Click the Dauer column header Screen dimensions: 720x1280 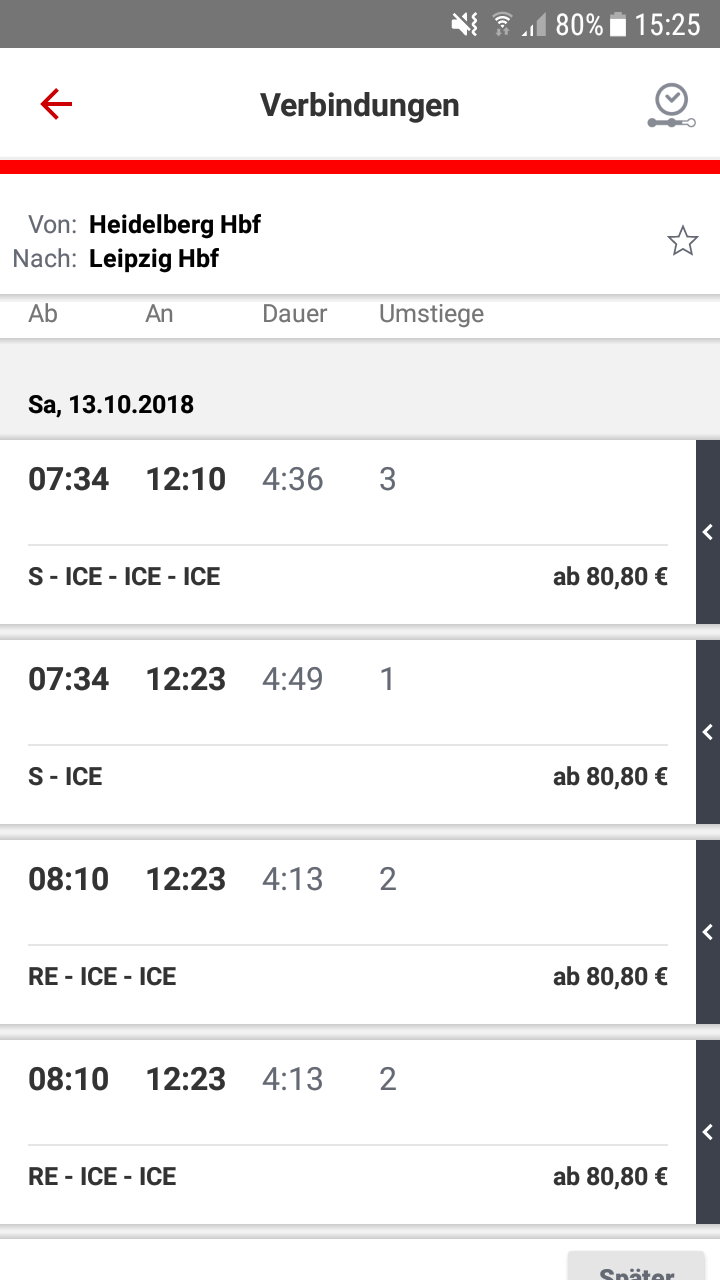pos(295,314)
